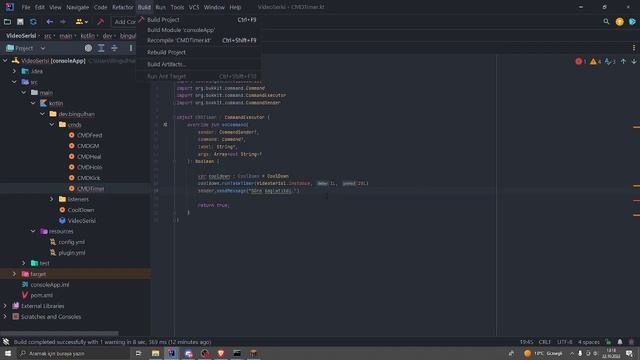Choose Build Module 'consoleApp' entry
Image resolution: width=640 pixels, height=360 pixels.
click(x=199, y=30)
